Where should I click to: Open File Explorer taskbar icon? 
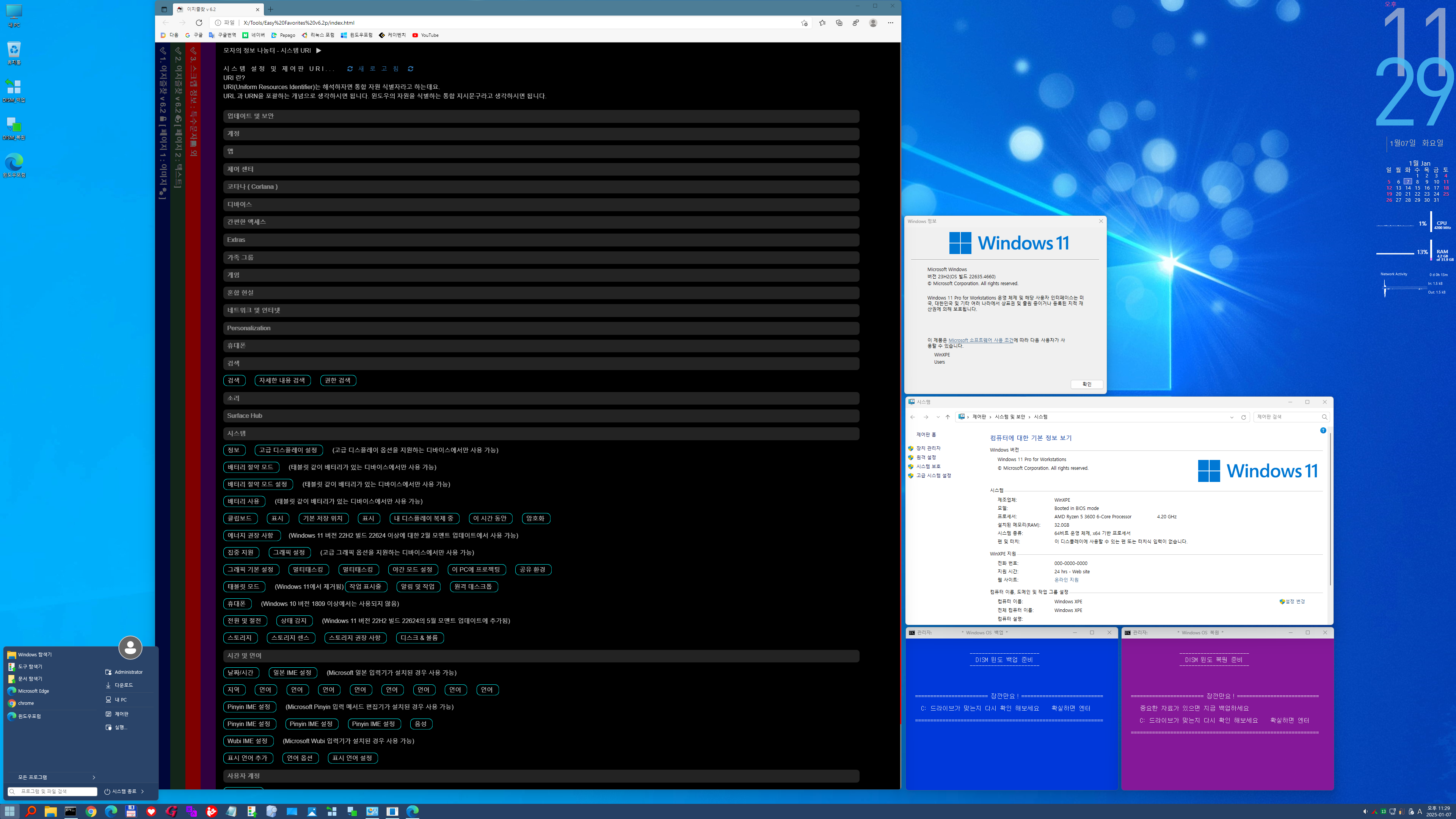[51, 811]
